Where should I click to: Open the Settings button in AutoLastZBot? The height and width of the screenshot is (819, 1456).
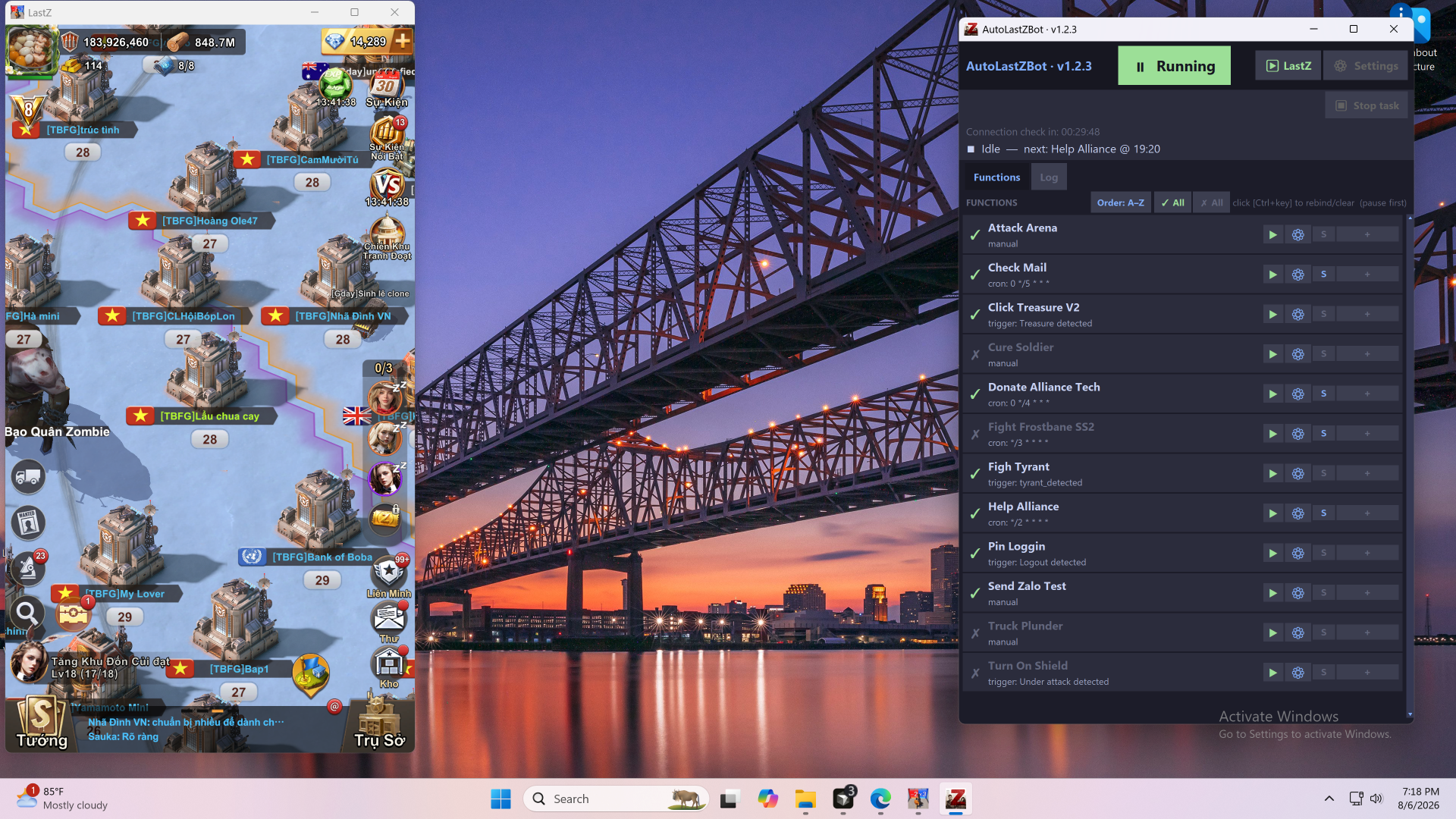tap(1366, 66)
